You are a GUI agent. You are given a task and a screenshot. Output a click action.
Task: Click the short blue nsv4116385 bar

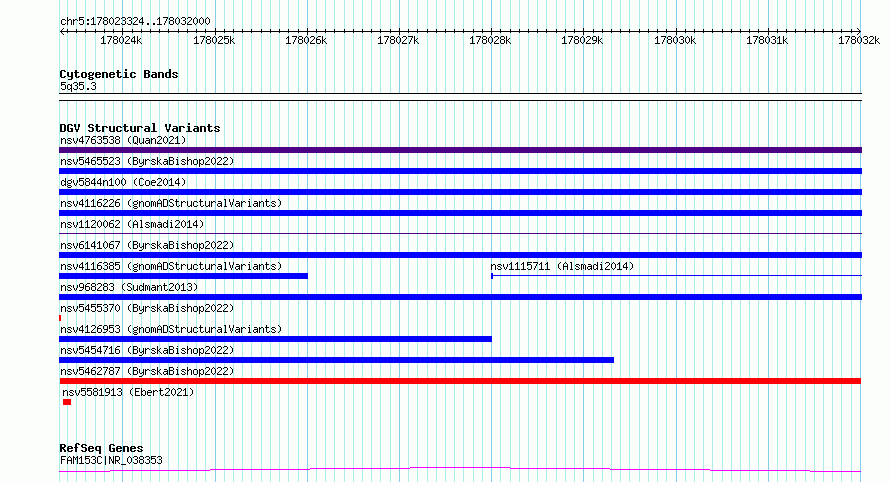(183, 276)
